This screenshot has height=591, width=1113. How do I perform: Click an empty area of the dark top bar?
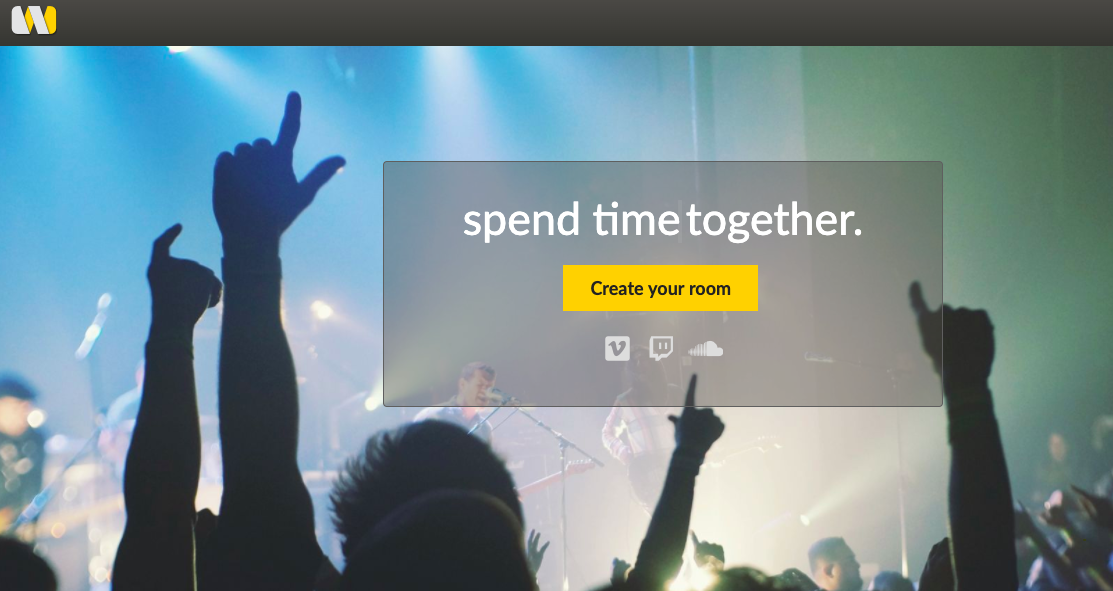pos(568,21)
